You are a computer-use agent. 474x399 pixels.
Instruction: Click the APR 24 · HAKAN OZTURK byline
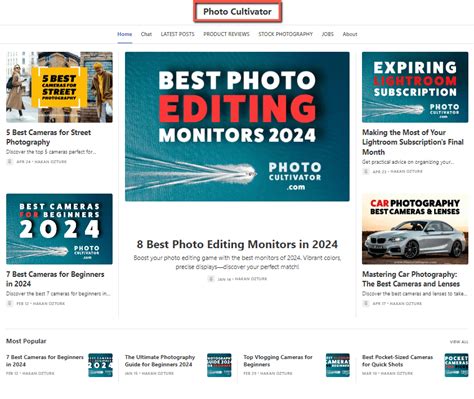click(41, 162)
